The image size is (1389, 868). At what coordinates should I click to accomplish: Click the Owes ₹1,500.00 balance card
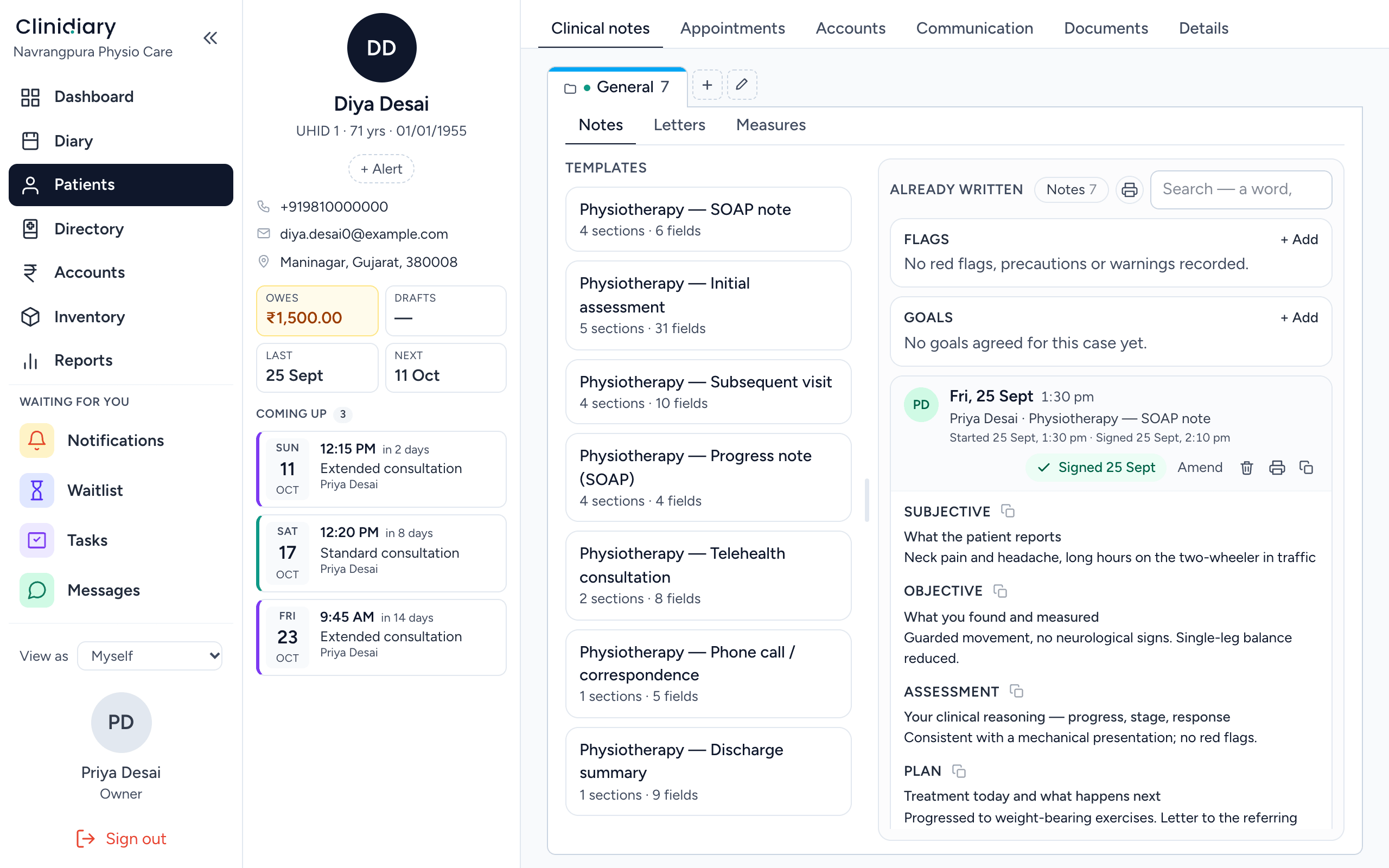pyautogui.click(x=317, y=310)
